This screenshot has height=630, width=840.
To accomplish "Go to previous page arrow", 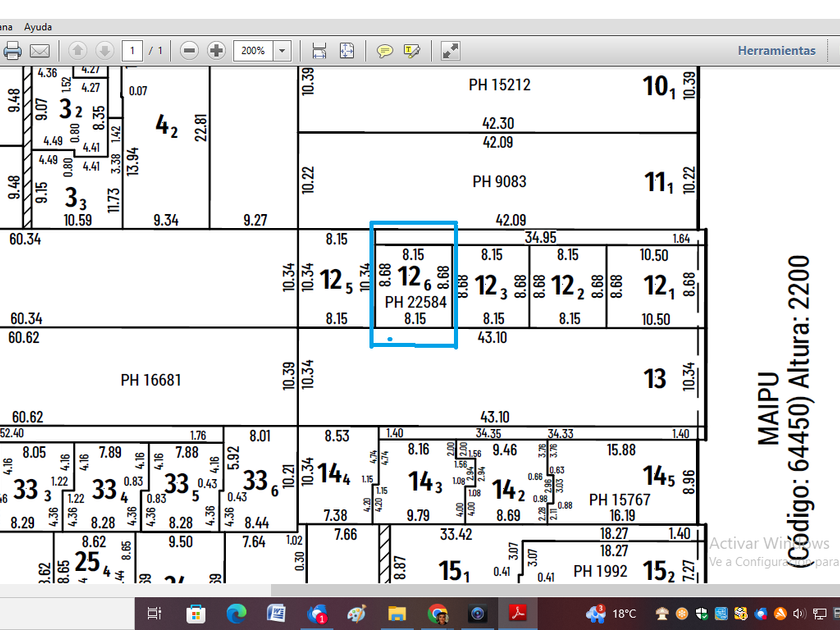I will click(x=77, y=50).
